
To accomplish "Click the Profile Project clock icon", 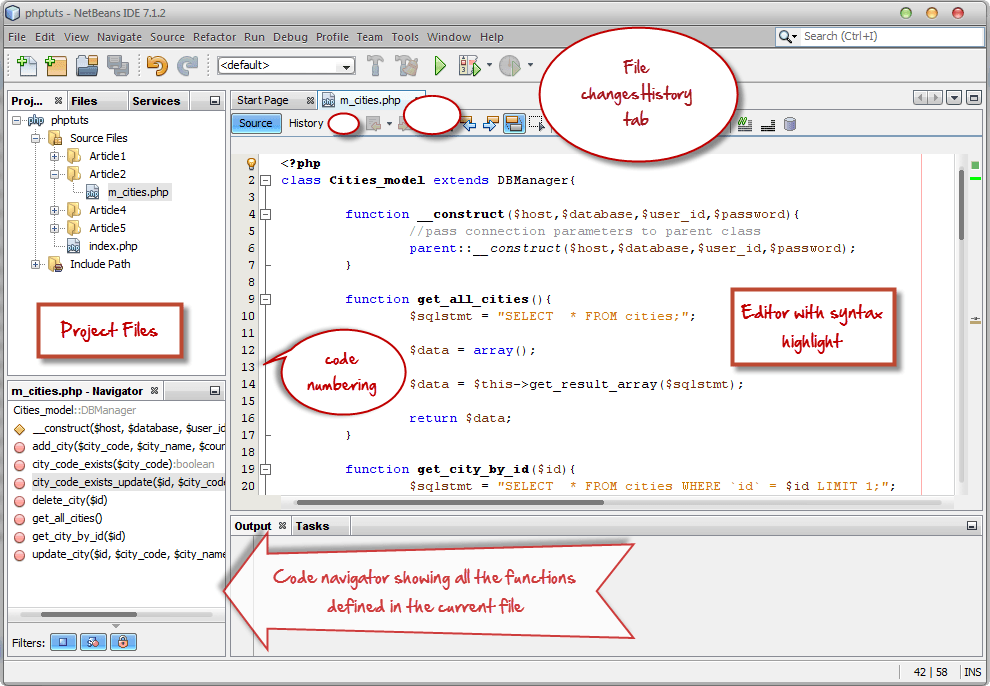I will tap(510, 66).
